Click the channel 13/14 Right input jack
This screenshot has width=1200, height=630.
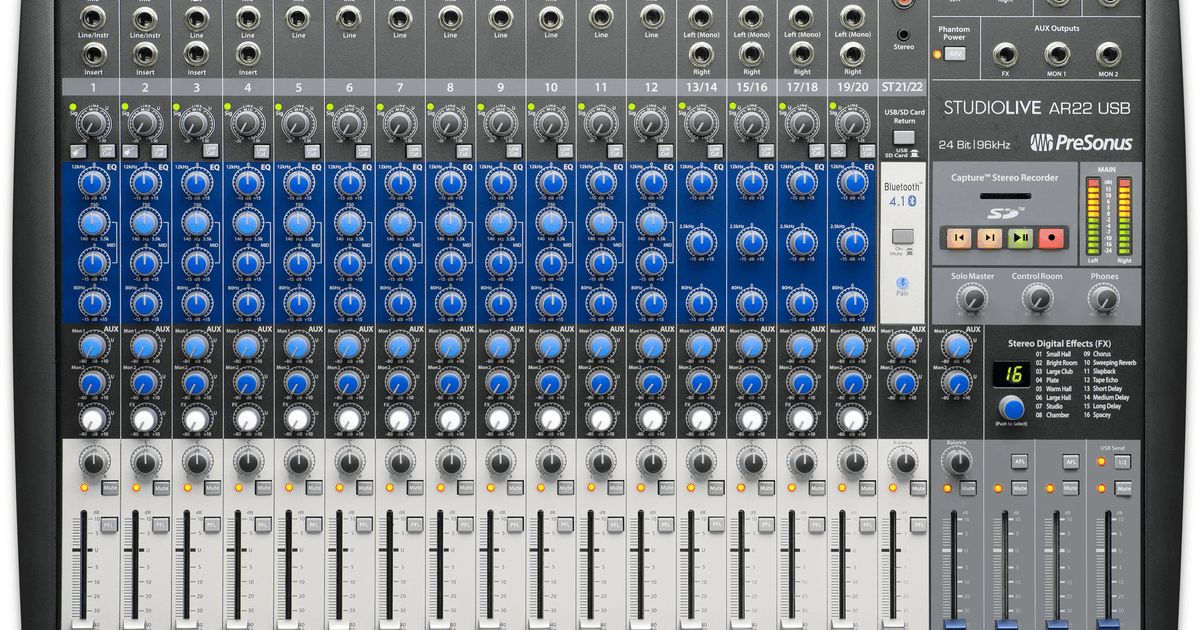click(701, 54)
